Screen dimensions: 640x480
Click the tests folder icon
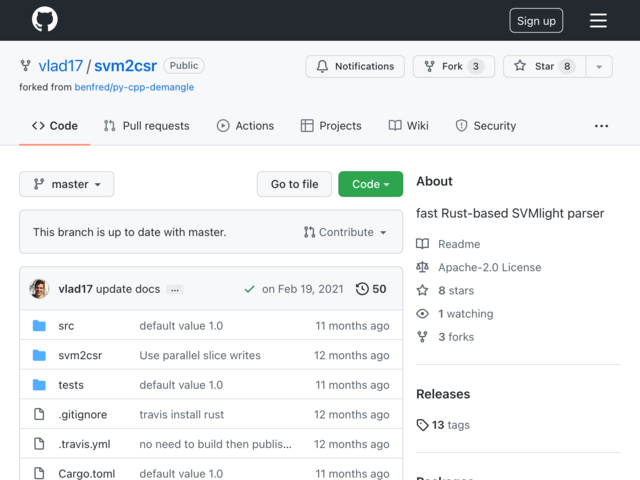(x=39, y=385)
